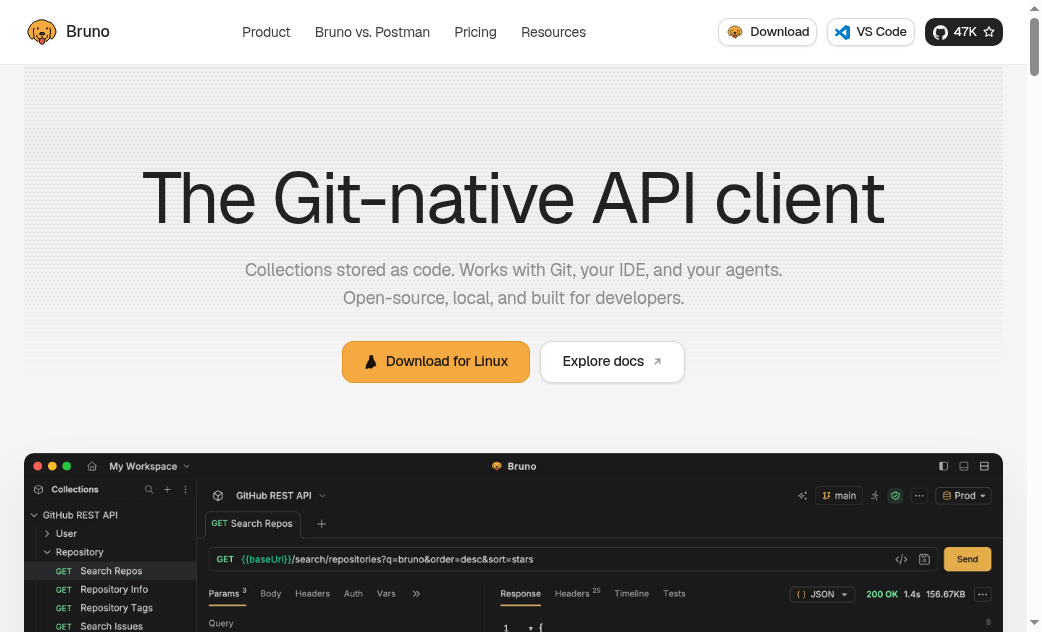1042x632 pixels.
Task: Click the GET method label in the URL bar
Action: (225, 560)
